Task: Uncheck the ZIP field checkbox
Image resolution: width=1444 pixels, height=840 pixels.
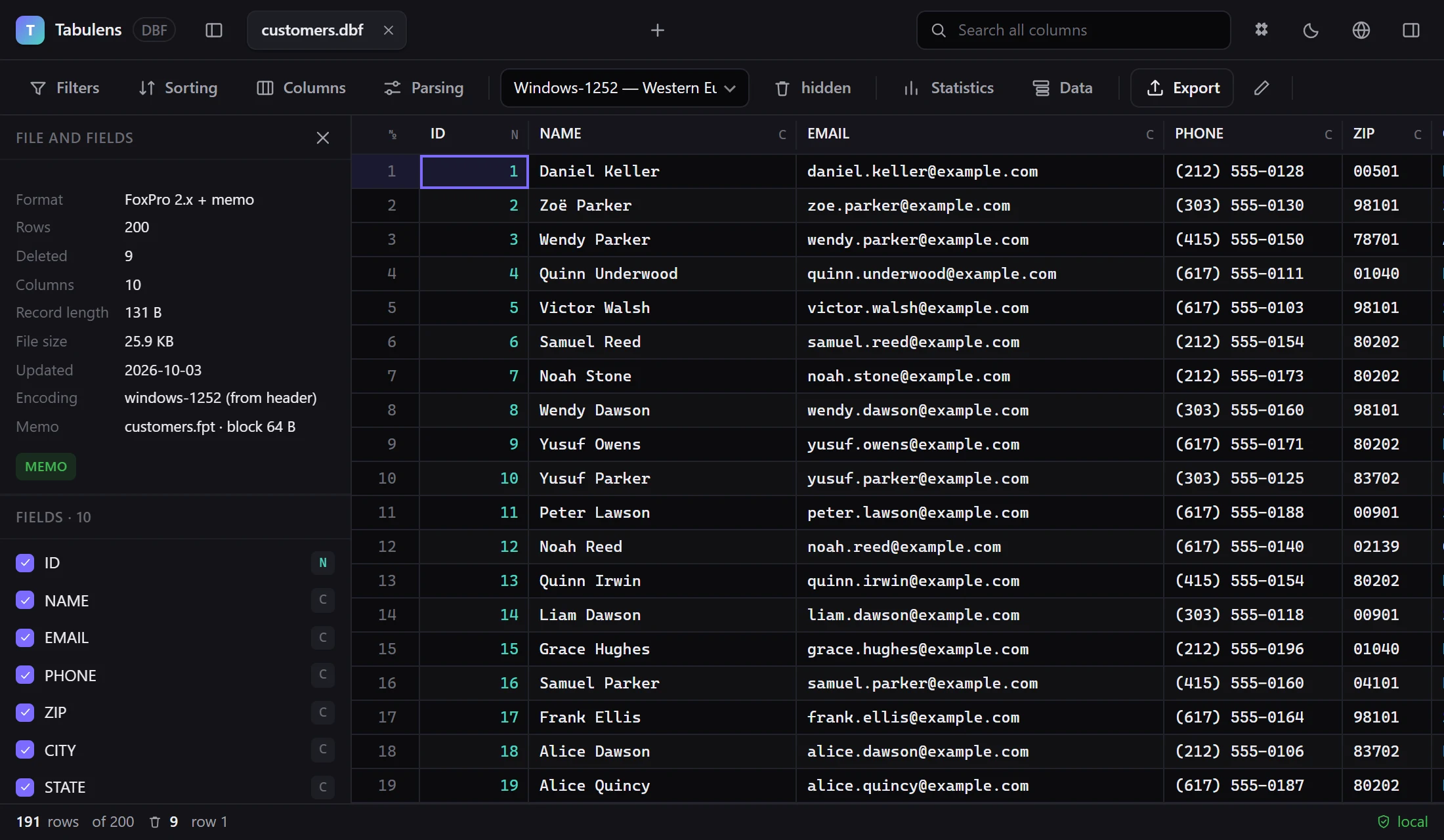Action: (x=25, y=712)
